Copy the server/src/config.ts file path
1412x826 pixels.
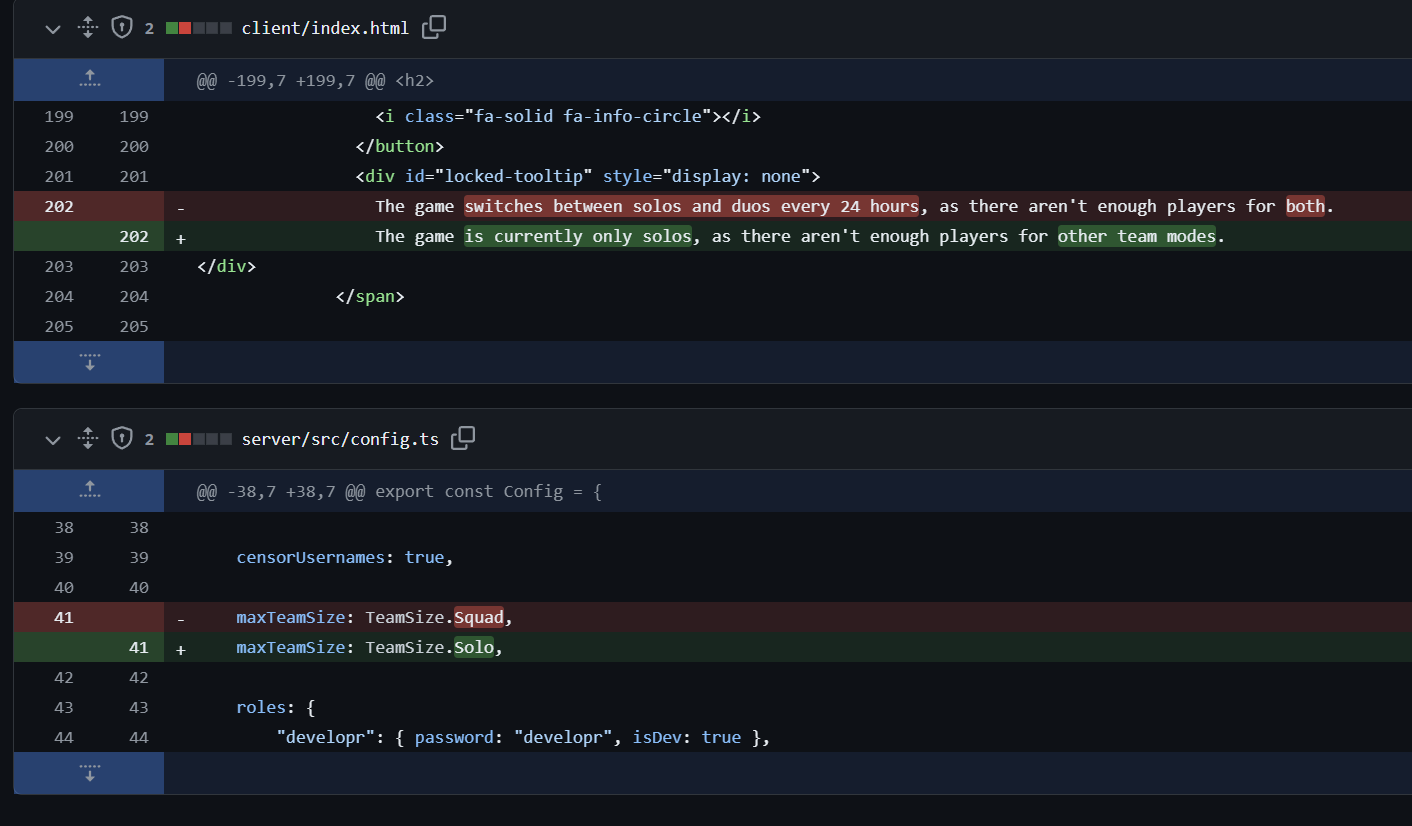463,439
